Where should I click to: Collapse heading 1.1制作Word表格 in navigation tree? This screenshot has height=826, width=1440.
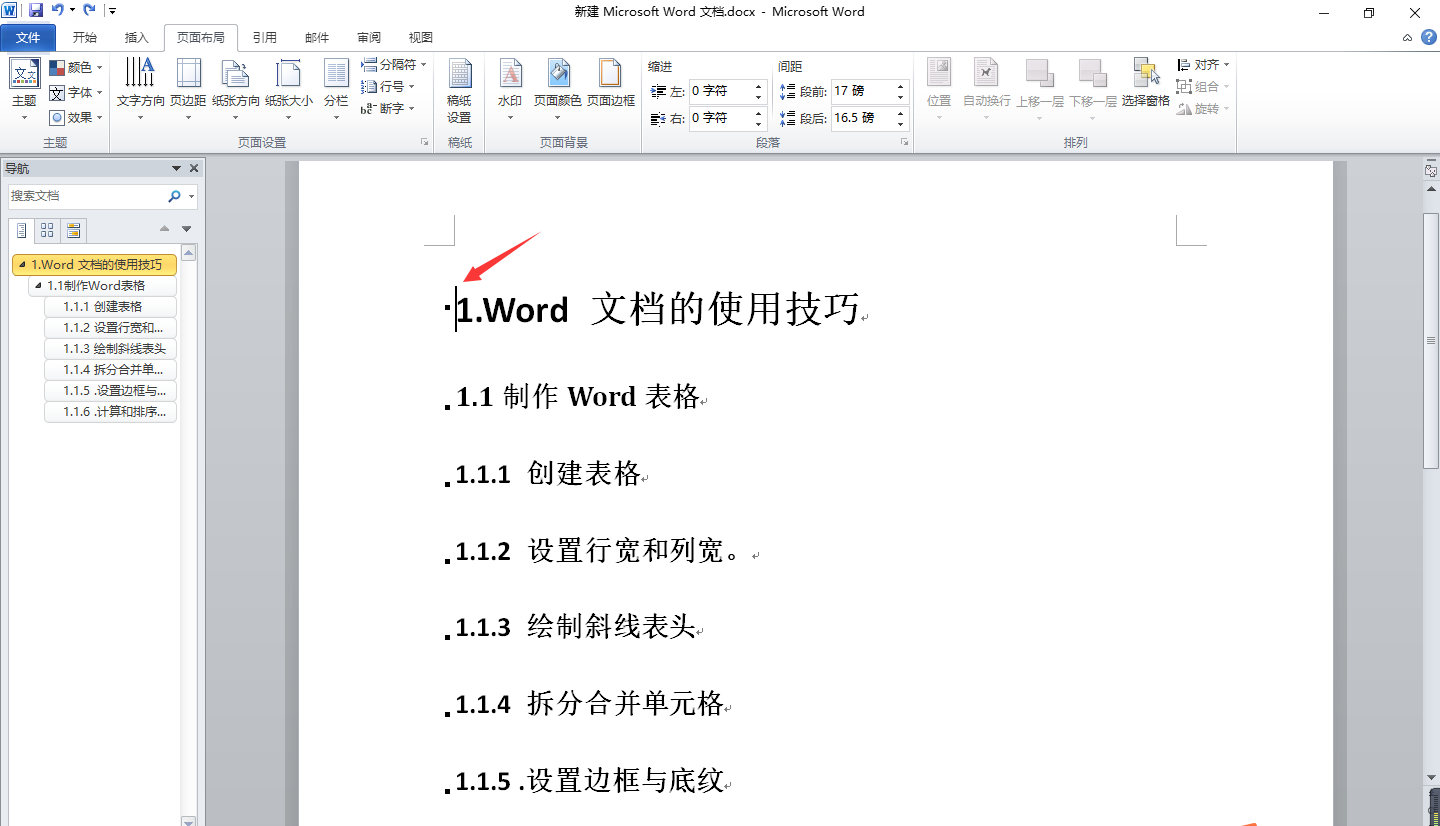(x=38, y=286)
